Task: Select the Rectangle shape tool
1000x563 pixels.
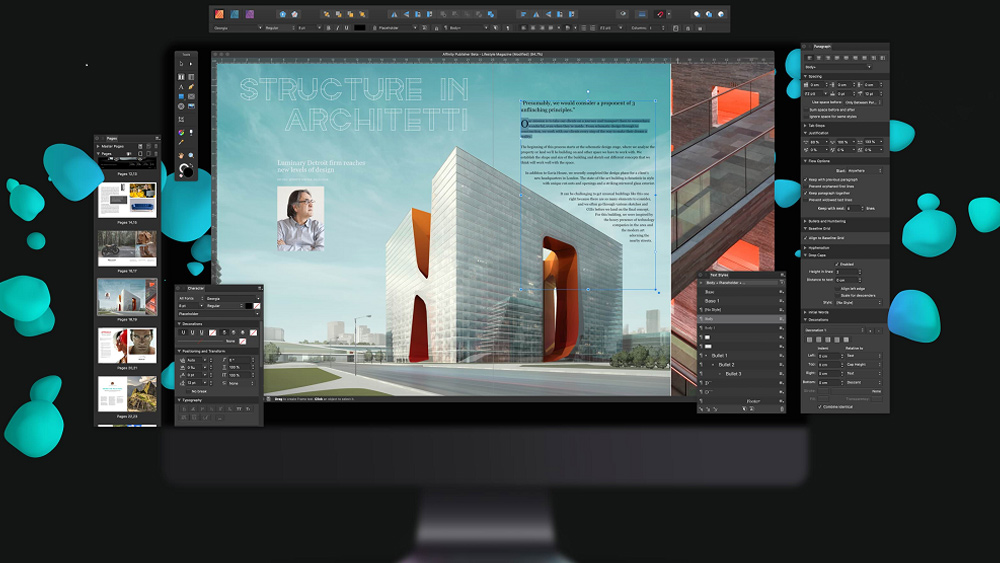Action: click(x=181, y=96)
